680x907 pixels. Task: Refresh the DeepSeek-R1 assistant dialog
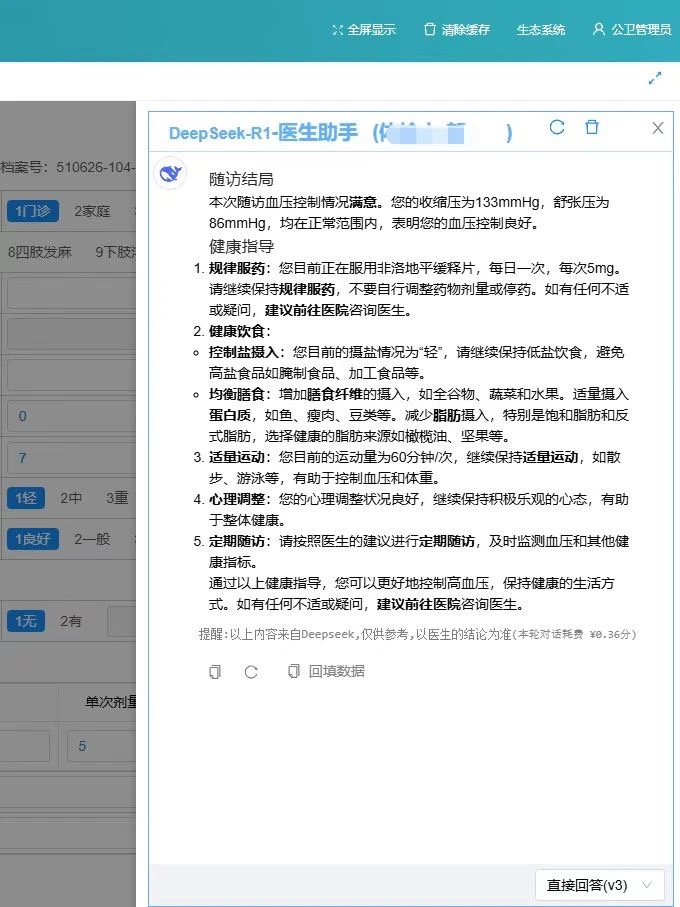tap(557, 127)
